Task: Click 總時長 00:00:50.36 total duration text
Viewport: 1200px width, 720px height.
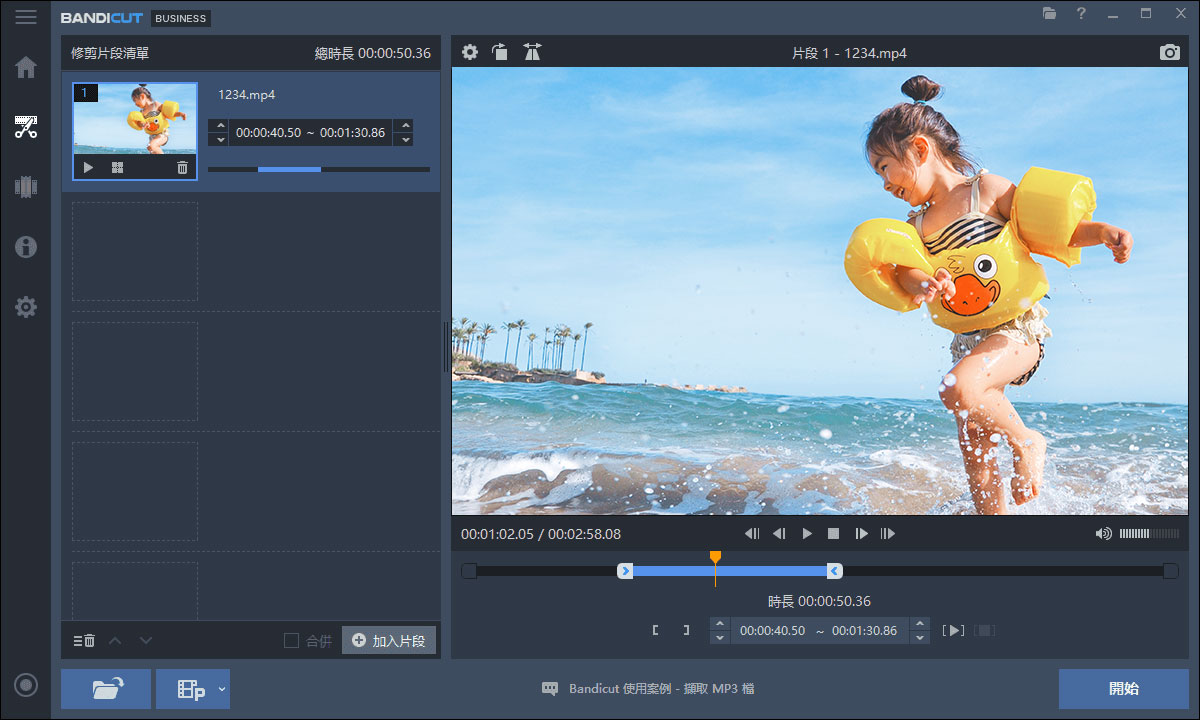Action: 373,53
